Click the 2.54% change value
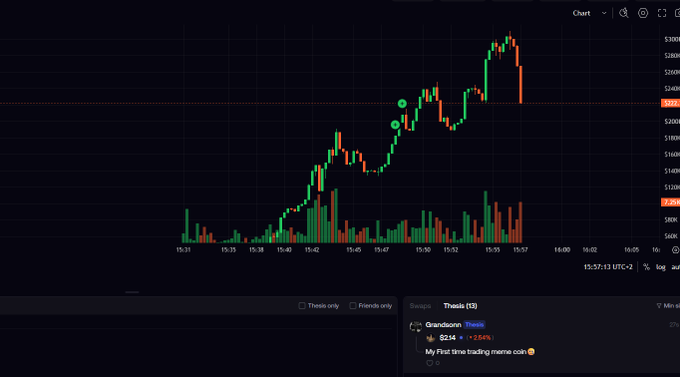680x377 pixels. tap(480, 338)
